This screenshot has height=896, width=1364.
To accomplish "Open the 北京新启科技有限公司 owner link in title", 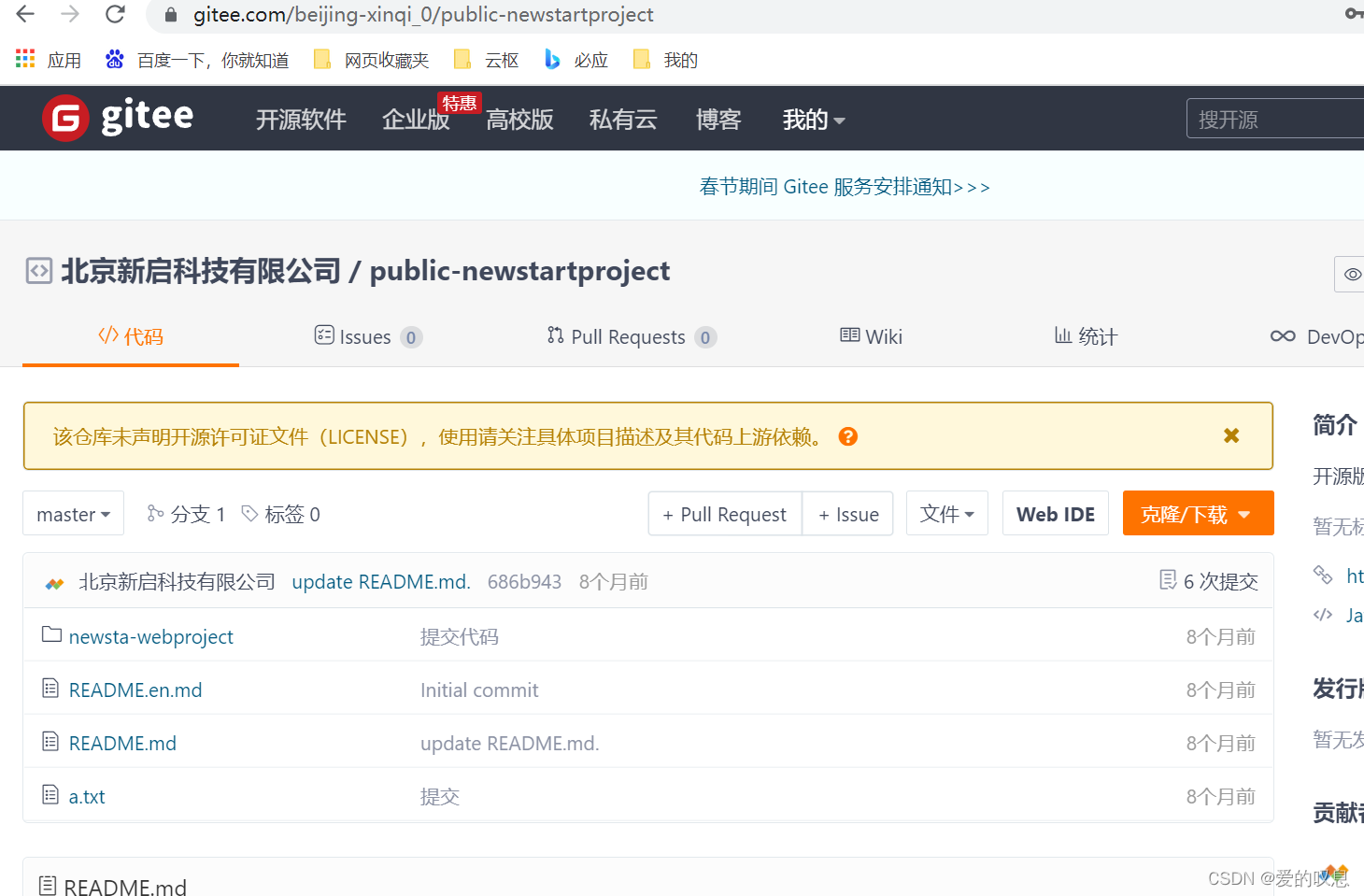I will pyautogui.click(x=201, y=271).
